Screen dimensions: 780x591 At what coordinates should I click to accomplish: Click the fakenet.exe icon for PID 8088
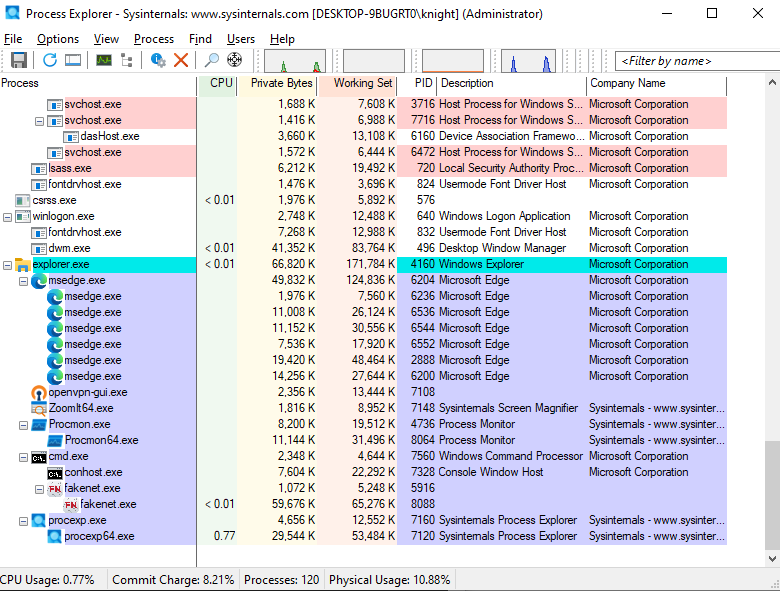(x=71, y=504)
